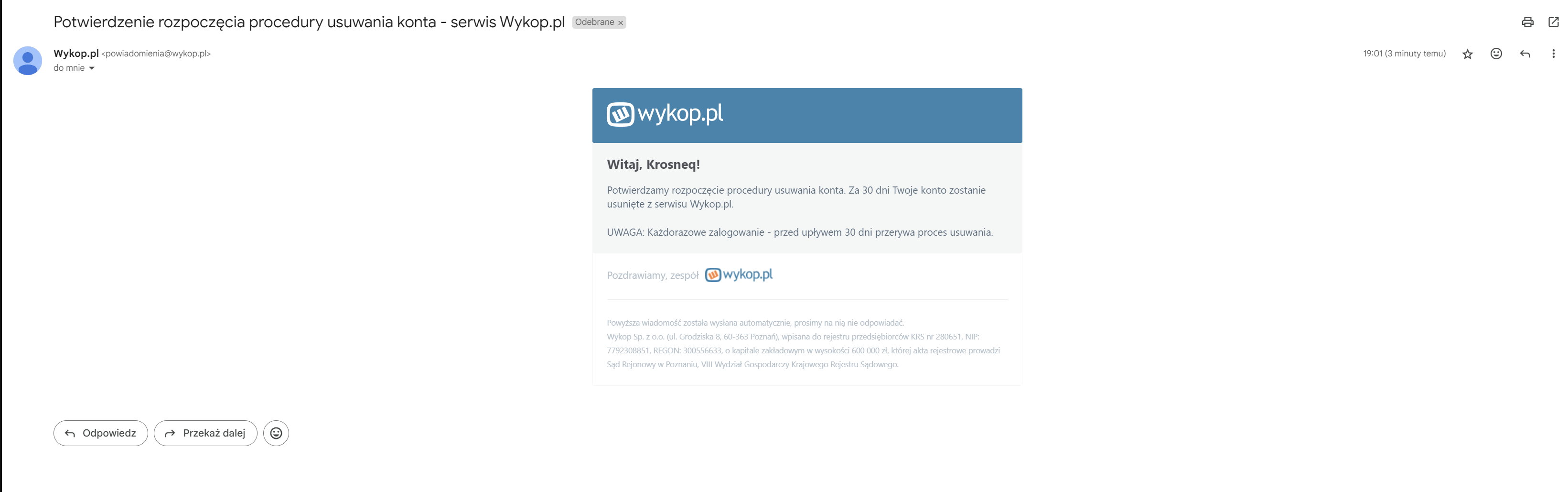Remove the Odebrane label with x
The image size is (1568, 492).
click(x=621, y=22)
